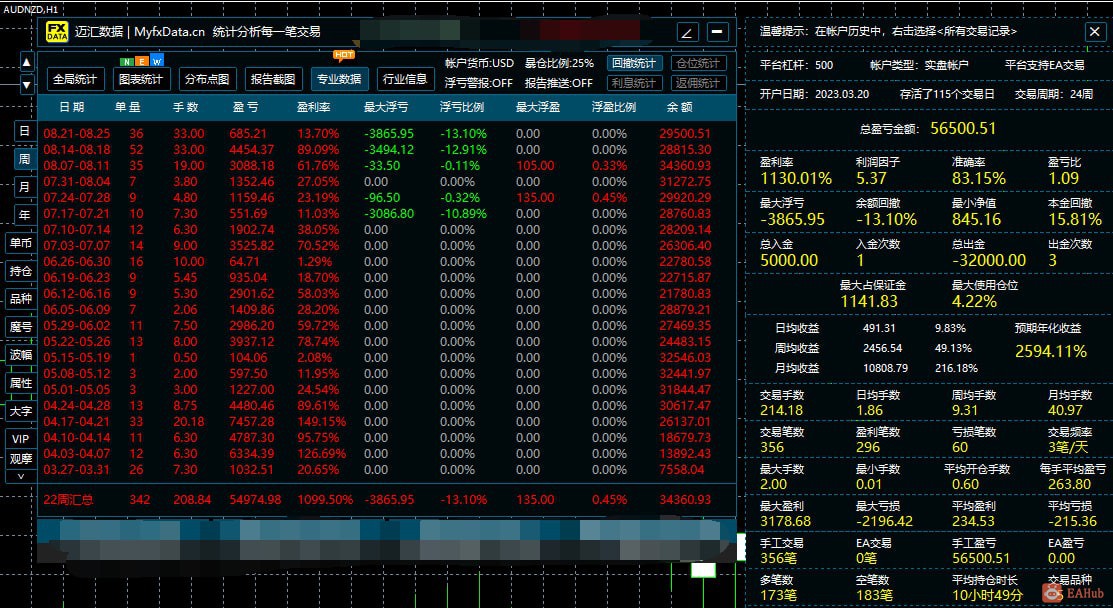Toggle 返佣统计 rebate statistics
The image size is (1113, 608).
[698, 83]
